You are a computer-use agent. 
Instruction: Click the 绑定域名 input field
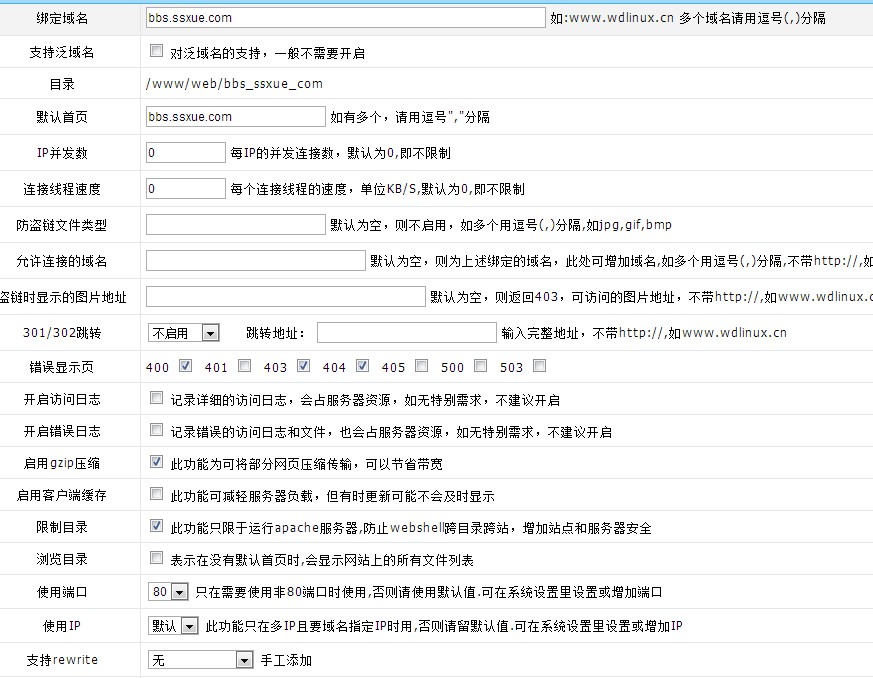coord(345,17)
